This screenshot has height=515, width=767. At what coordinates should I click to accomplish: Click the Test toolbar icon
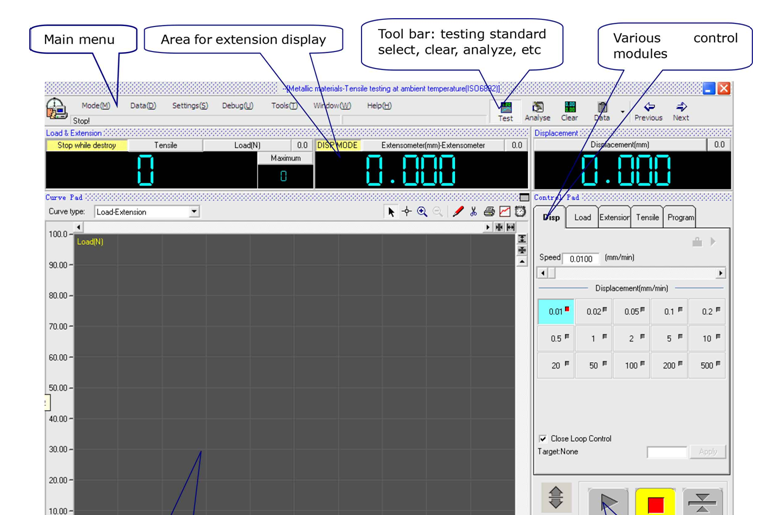point(506,110)
